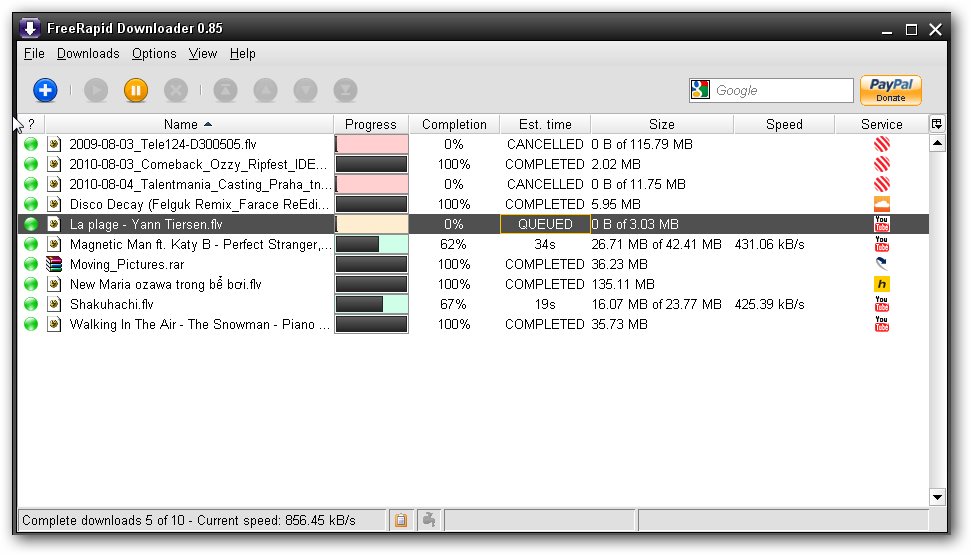Click scrollbar up arrow in download list
The height and width of the screenshot is (555, 971).
(x=937, y=144)
